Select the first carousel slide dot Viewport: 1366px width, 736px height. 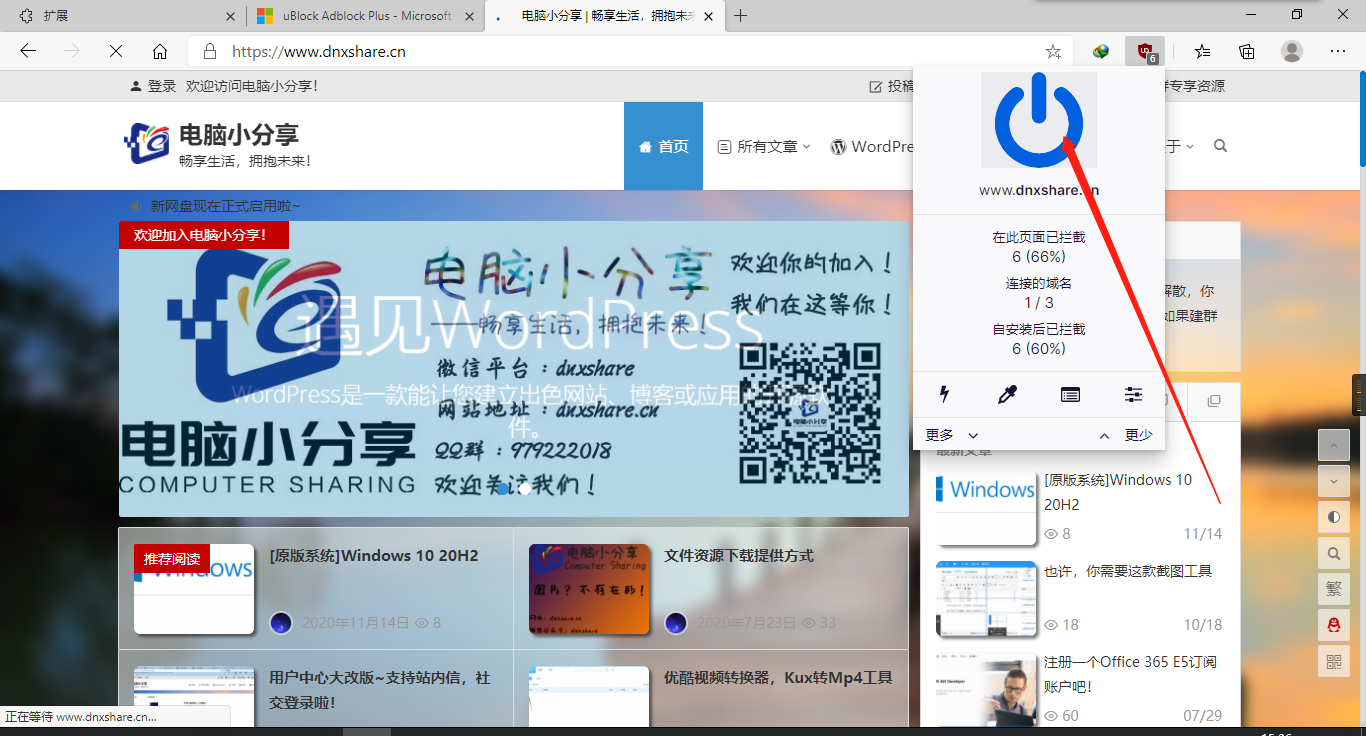click(502, 489)
